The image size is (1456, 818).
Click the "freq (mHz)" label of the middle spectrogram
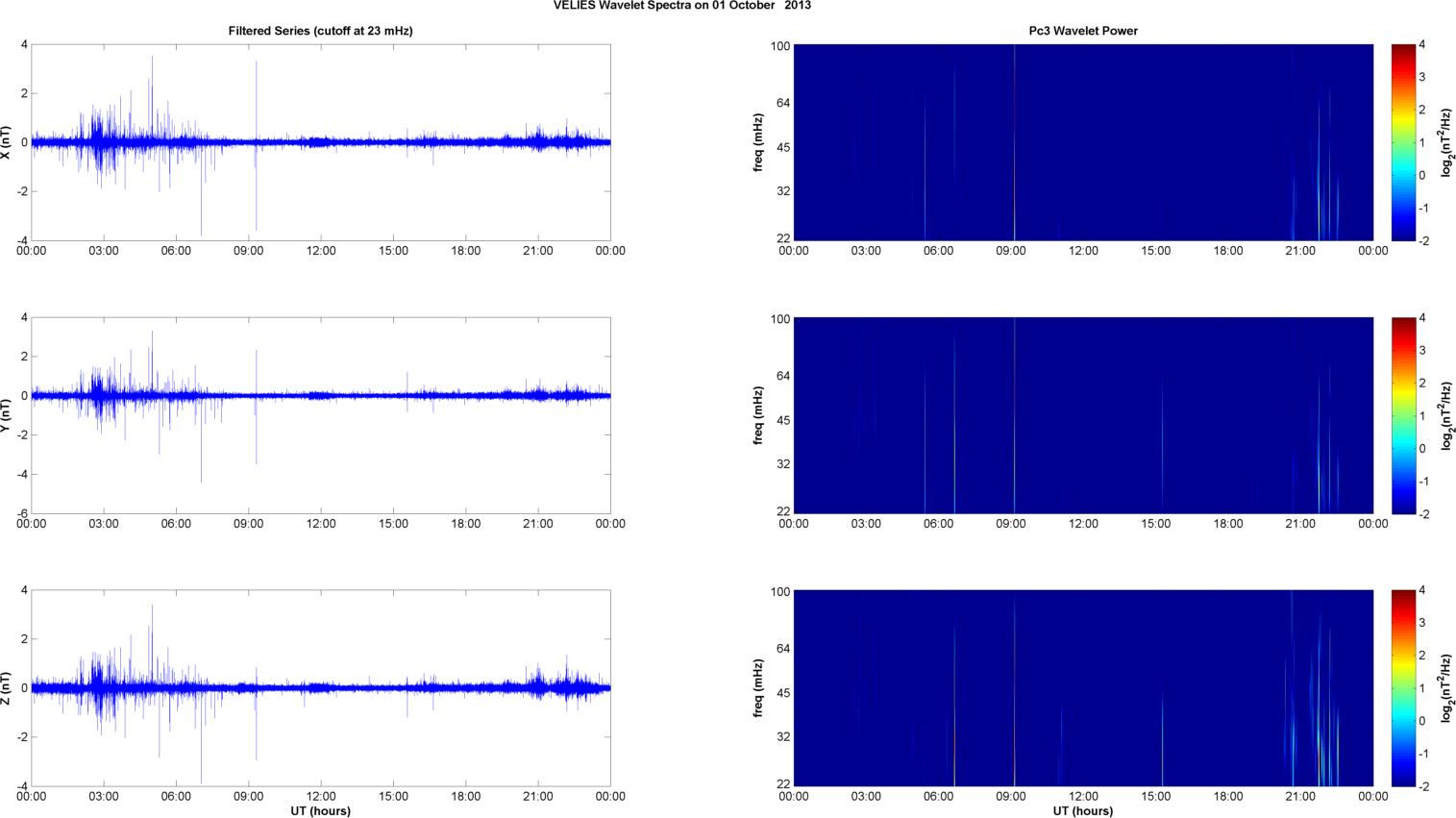click(758, 415)
